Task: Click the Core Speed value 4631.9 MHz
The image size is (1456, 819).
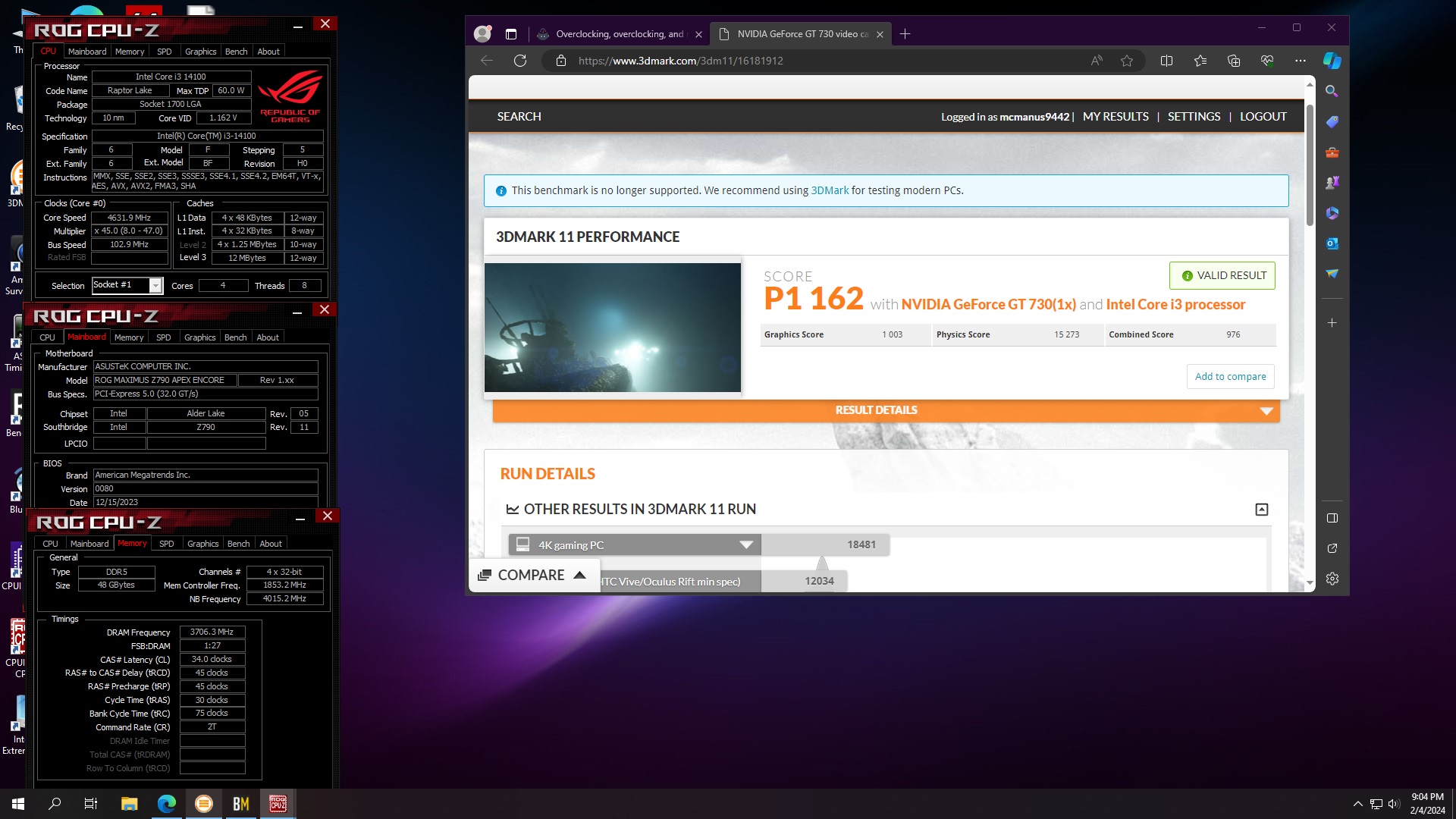Action: 130,218
